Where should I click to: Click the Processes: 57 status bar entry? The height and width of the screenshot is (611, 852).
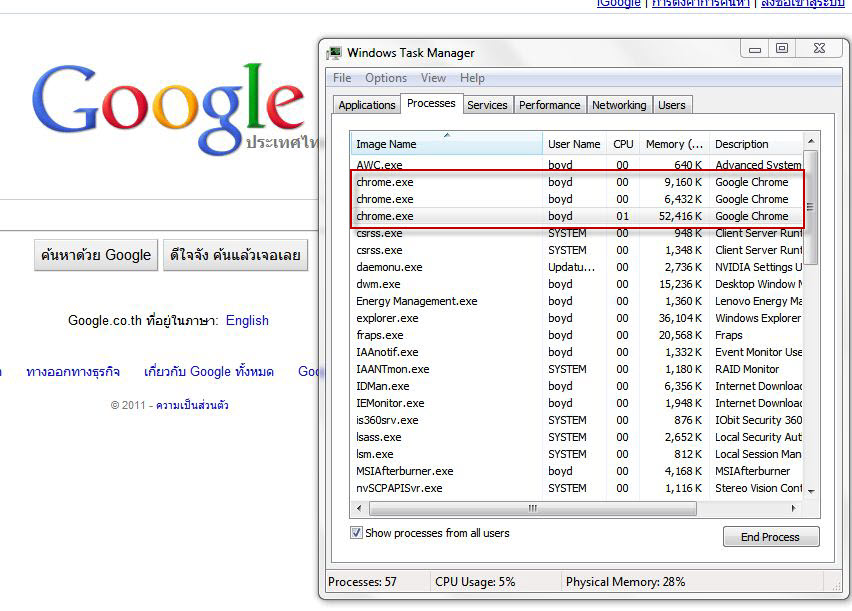362,582
